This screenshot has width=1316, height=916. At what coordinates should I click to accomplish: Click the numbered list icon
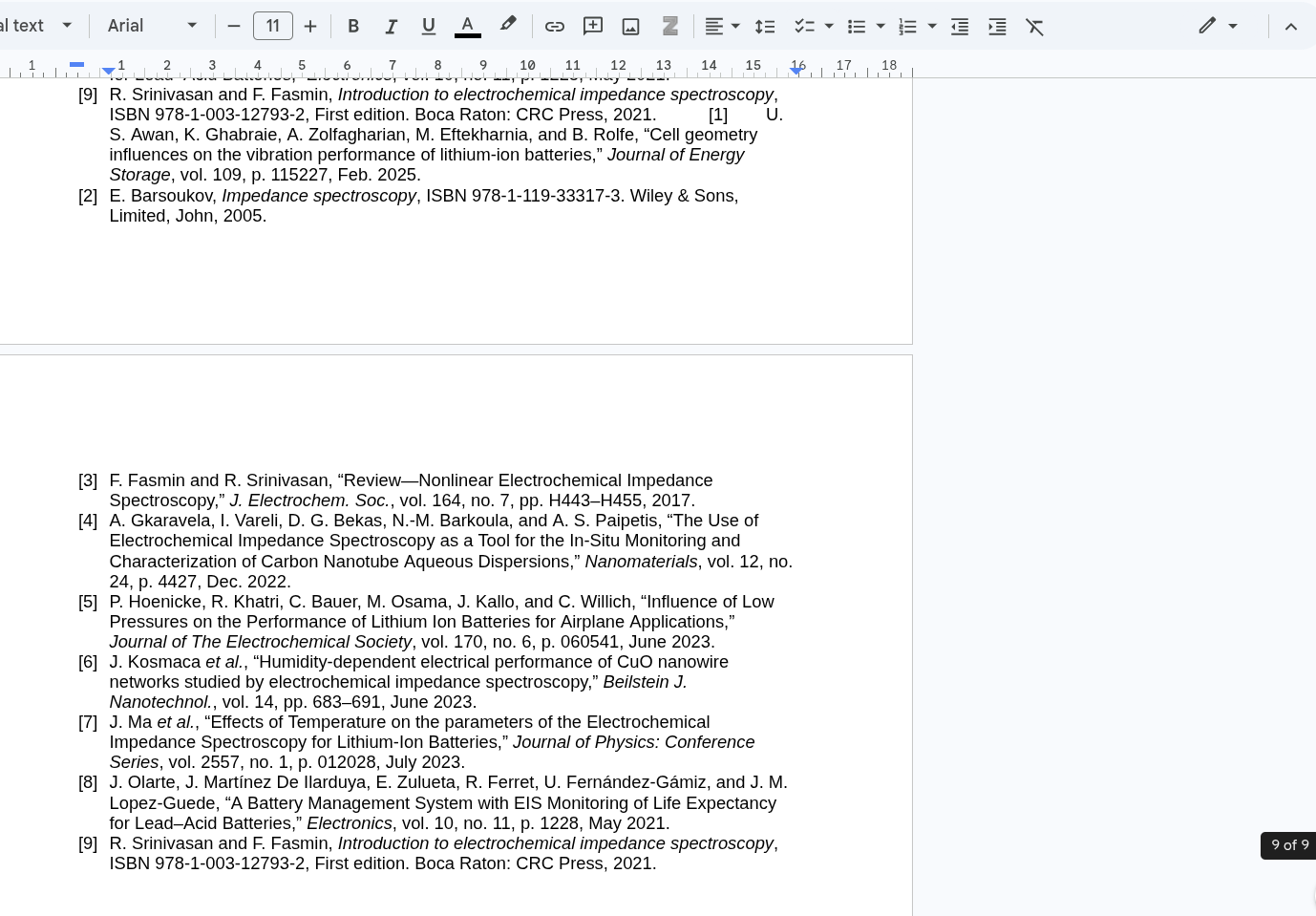(908, 26)
